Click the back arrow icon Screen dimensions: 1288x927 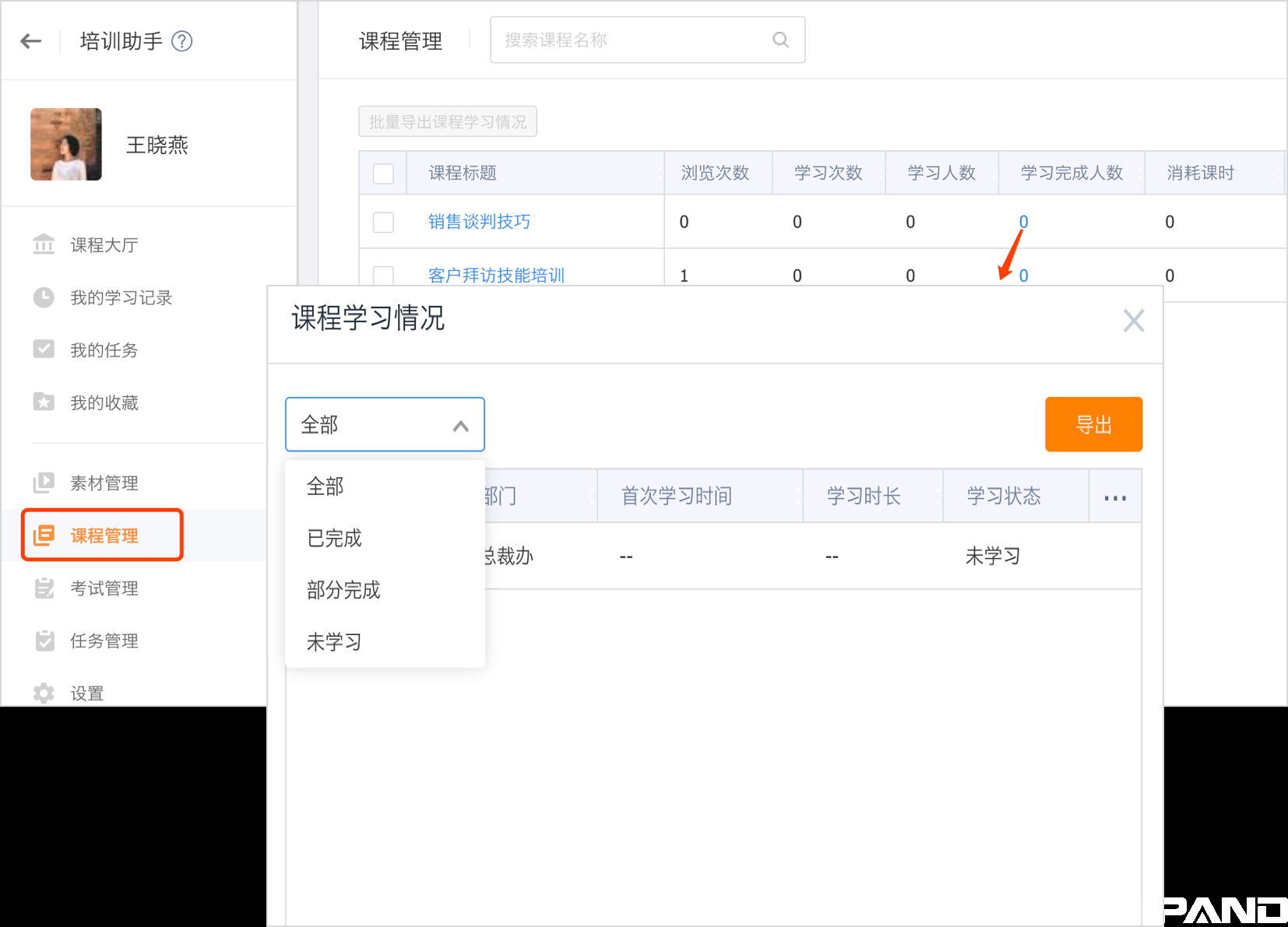click(31, 41)
